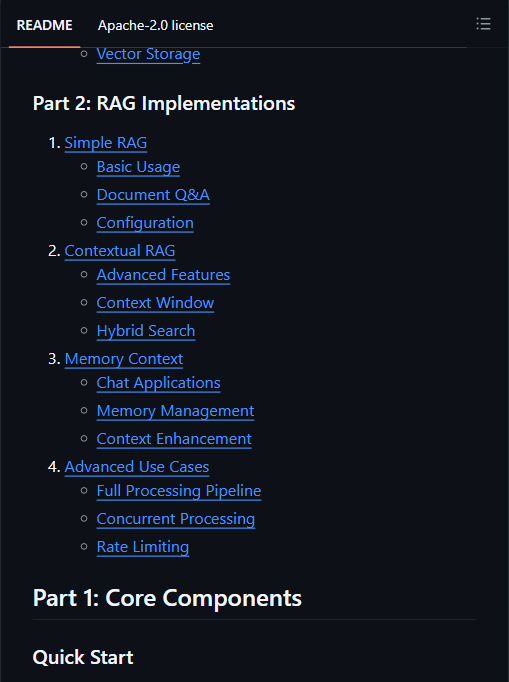
Task: Go to Advanced Features link
Action: click(x=163, y=275)
